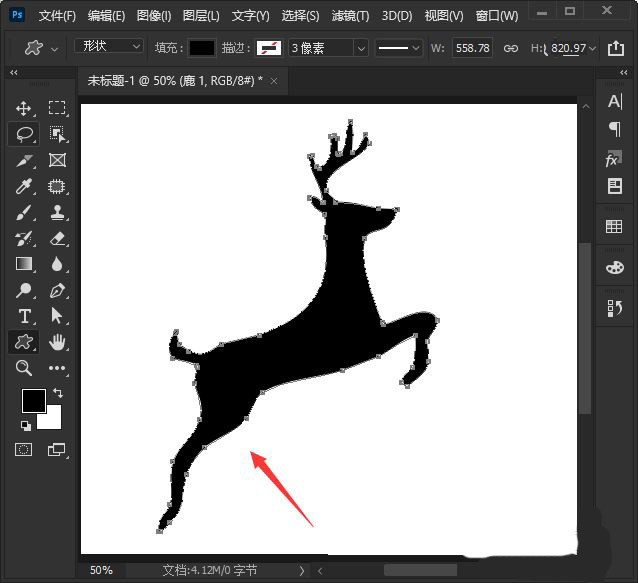Select the Rectangular Marquee tool

tap(57, 108)
